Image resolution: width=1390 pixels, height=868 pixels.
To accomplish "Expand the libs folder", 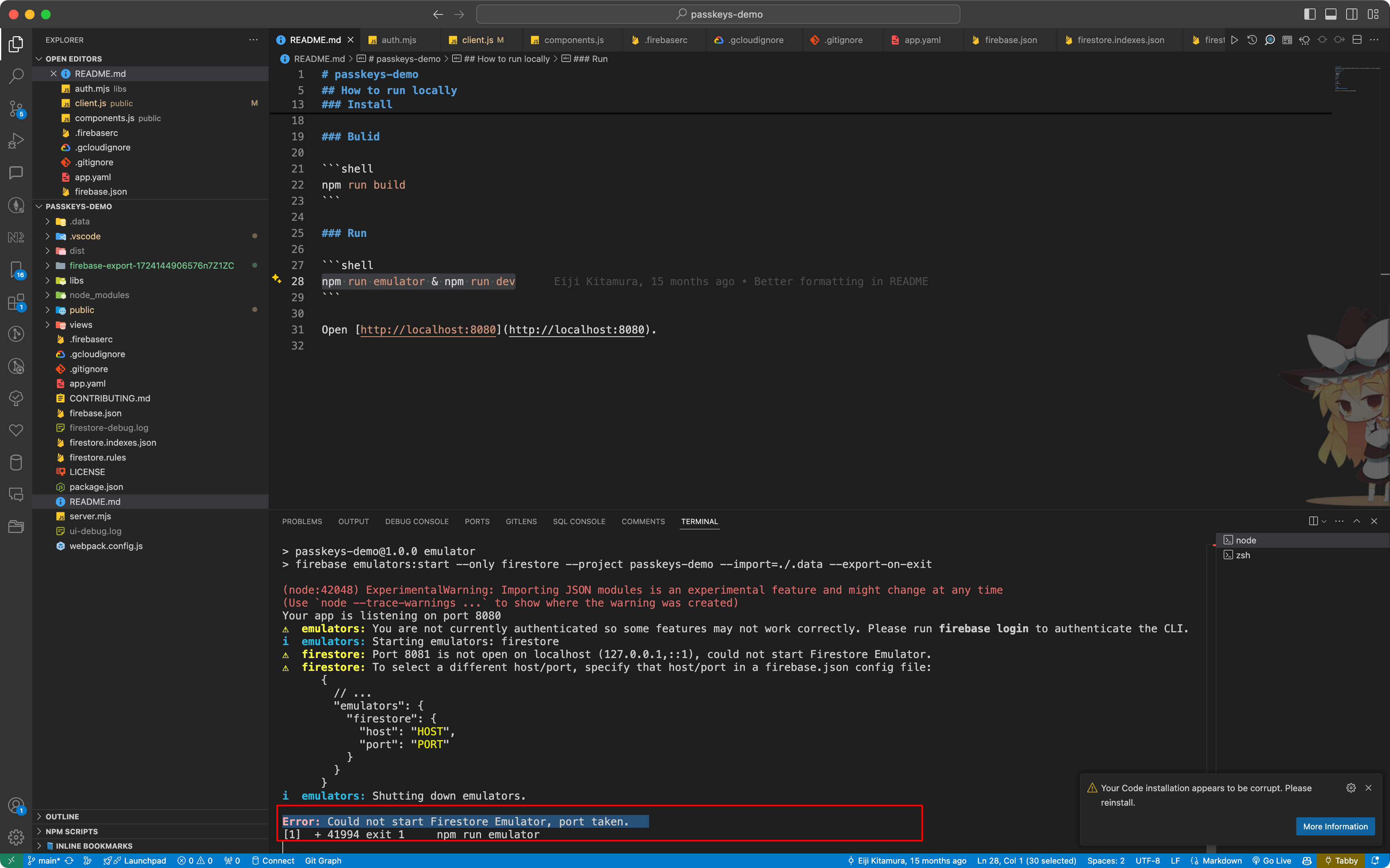I will 47,280.
